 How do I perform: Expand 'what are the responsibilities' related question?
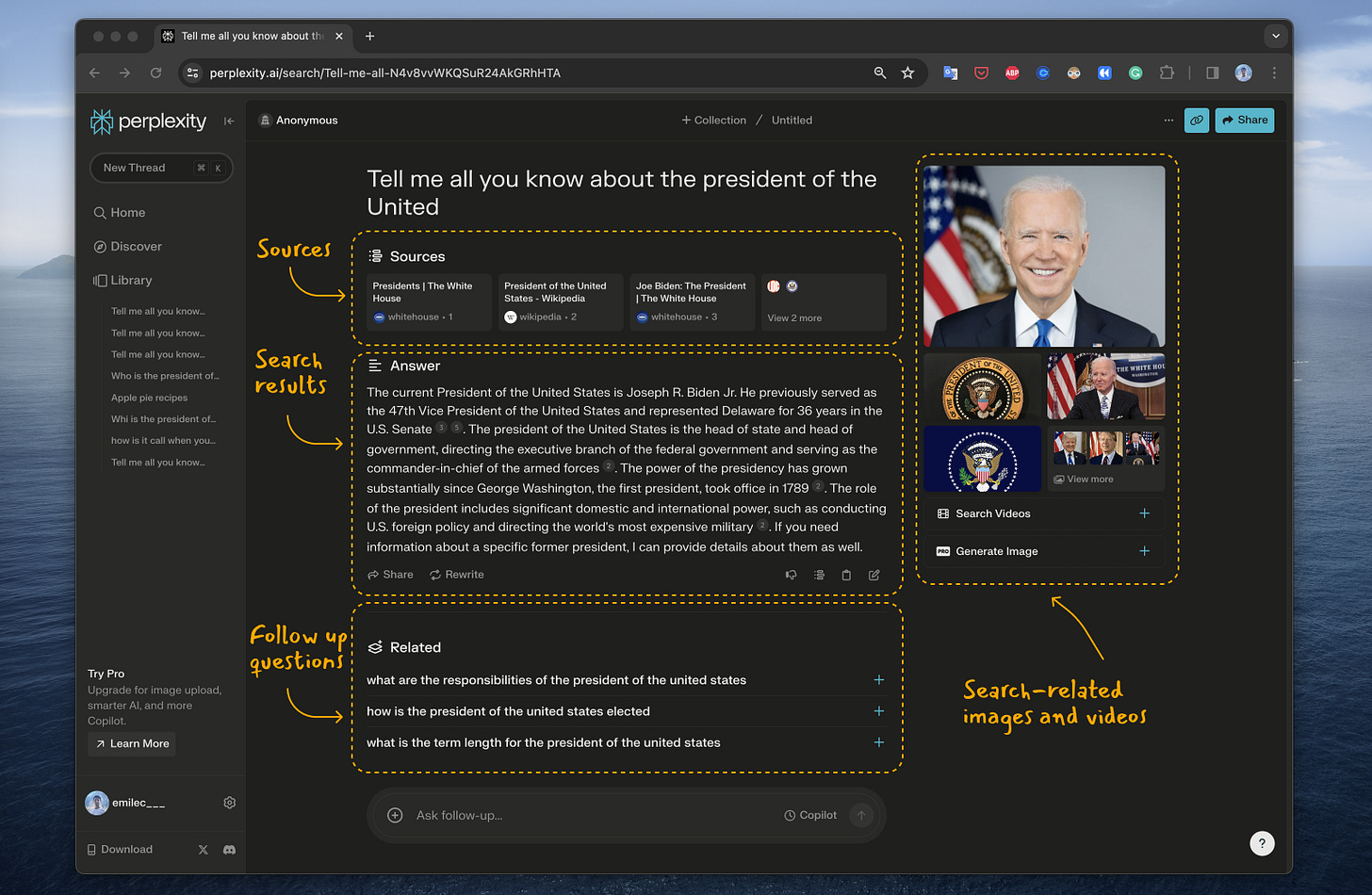(x=626, y=680)
